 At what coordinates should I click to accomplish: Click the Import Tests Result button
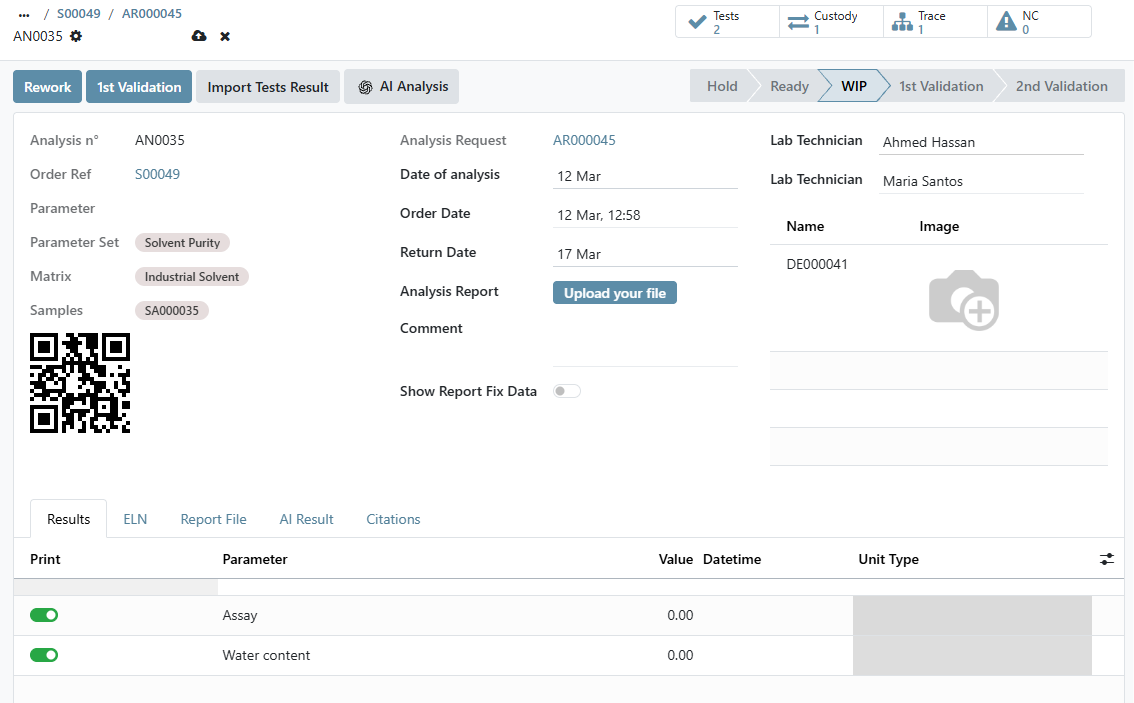(268, 87)
